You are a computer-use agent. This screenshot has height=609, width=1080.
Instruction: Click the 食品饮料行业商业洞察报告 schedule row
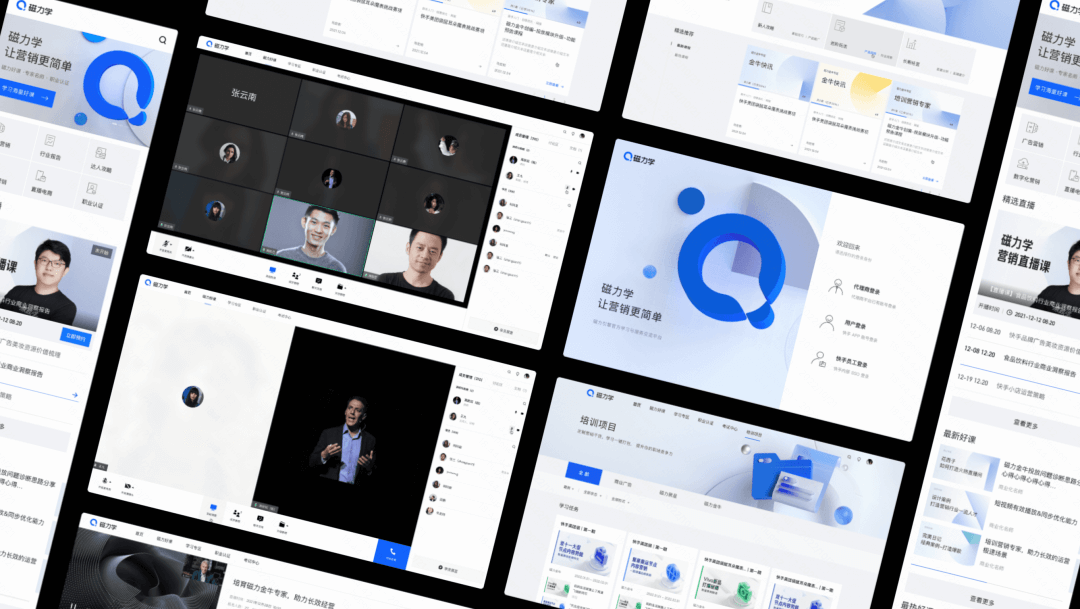[1021, 364]
